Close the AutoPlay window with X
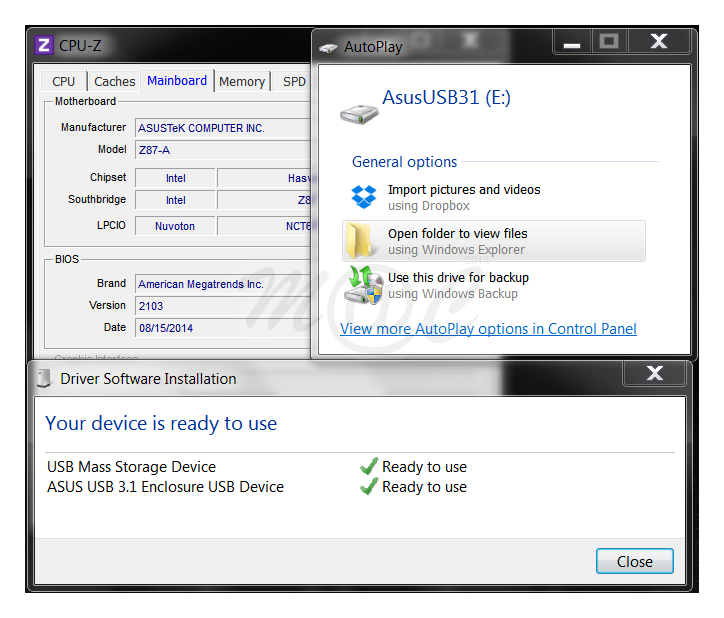This screenshot has height=618, width=724. (659, 42)
